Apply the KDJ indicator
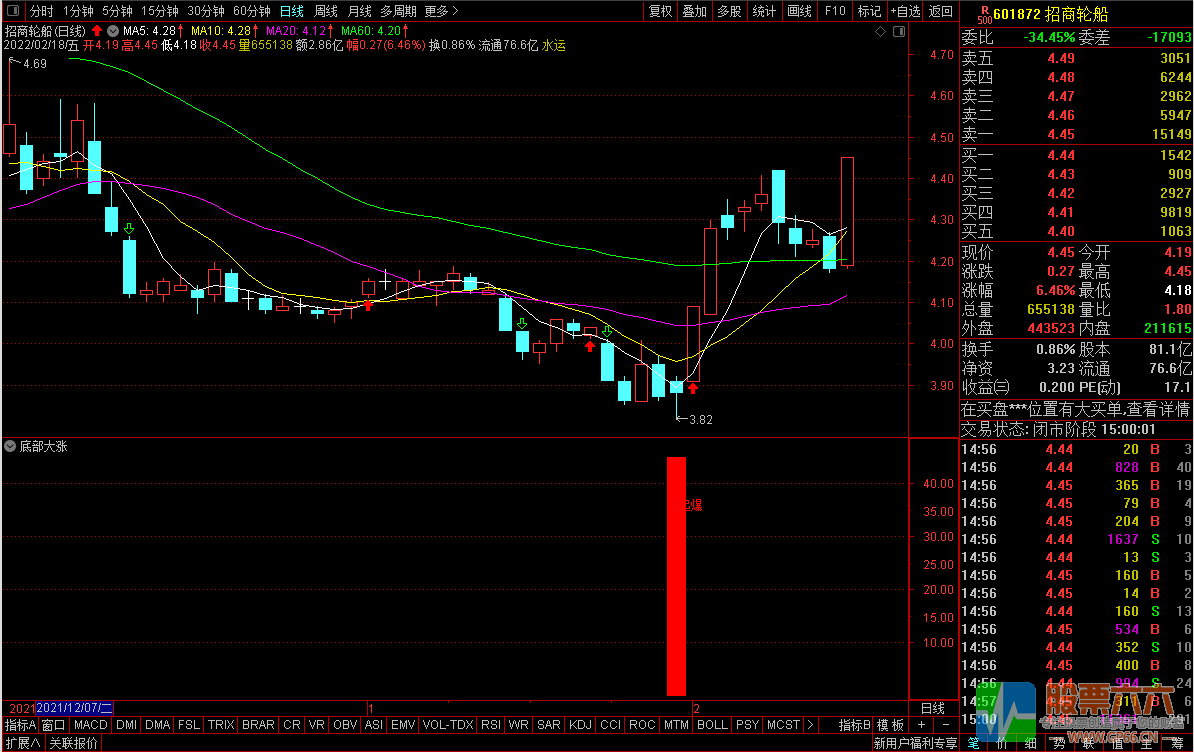This screenshot has height=752, width=1194. pos(580,725)
